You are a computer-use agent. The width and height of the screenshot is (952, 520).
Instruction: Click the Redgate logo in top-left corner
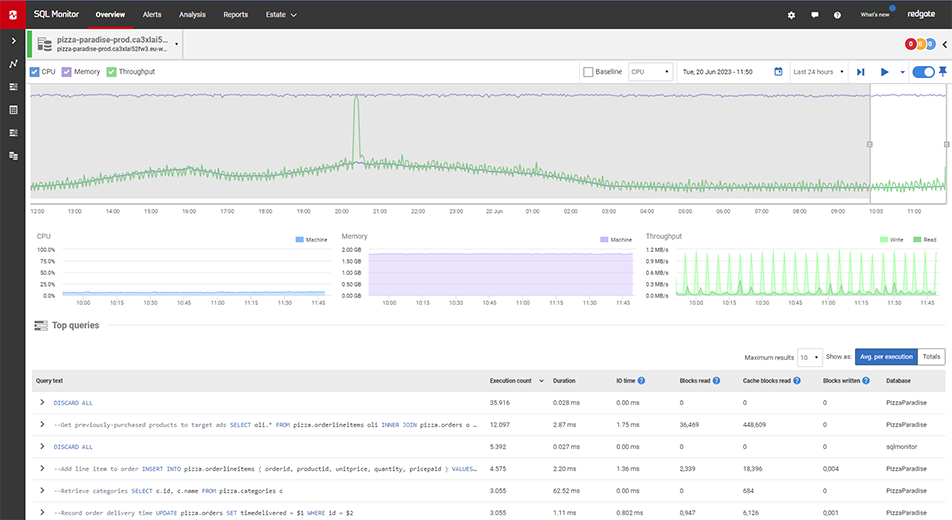click(x=13, y=15)
